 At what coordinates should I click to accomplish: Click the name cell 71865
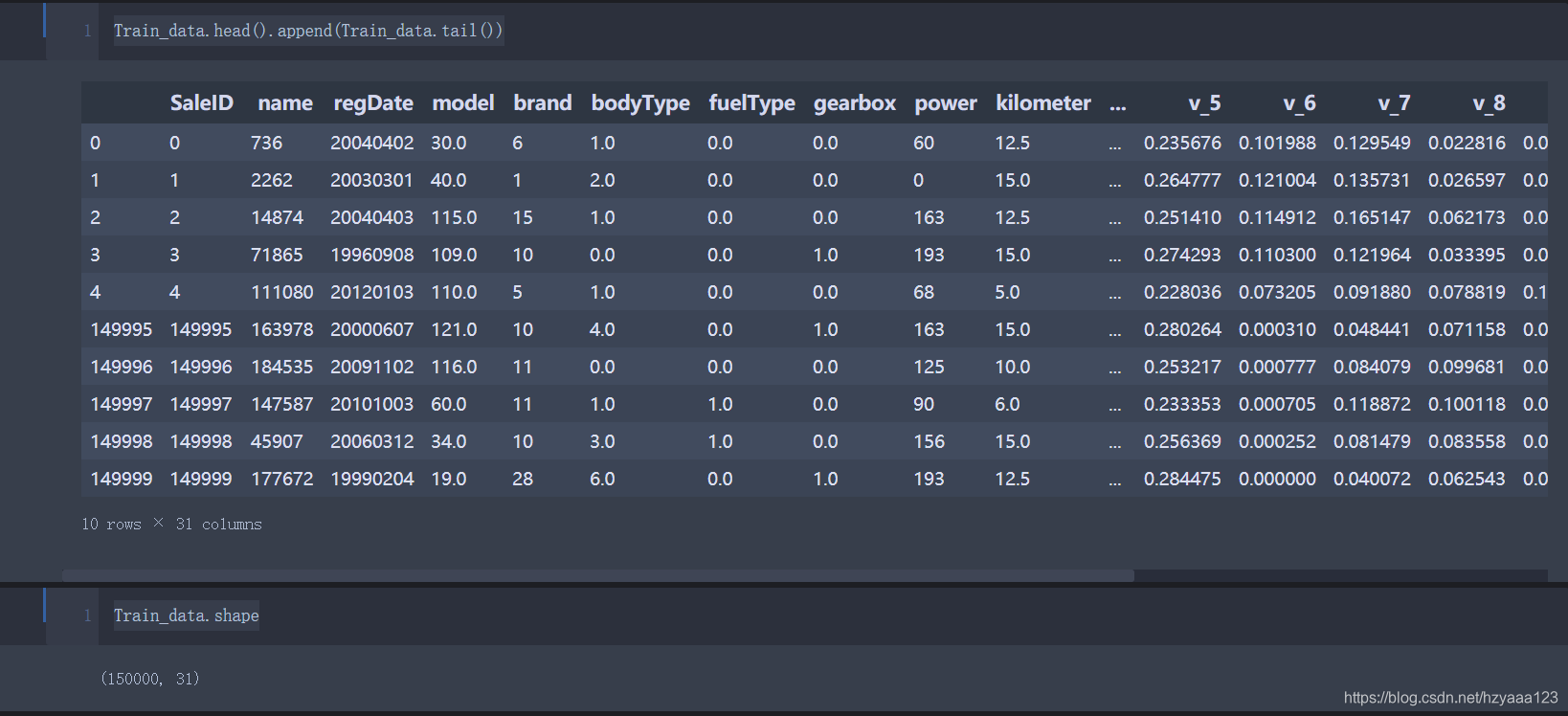(x=277, y=255)
